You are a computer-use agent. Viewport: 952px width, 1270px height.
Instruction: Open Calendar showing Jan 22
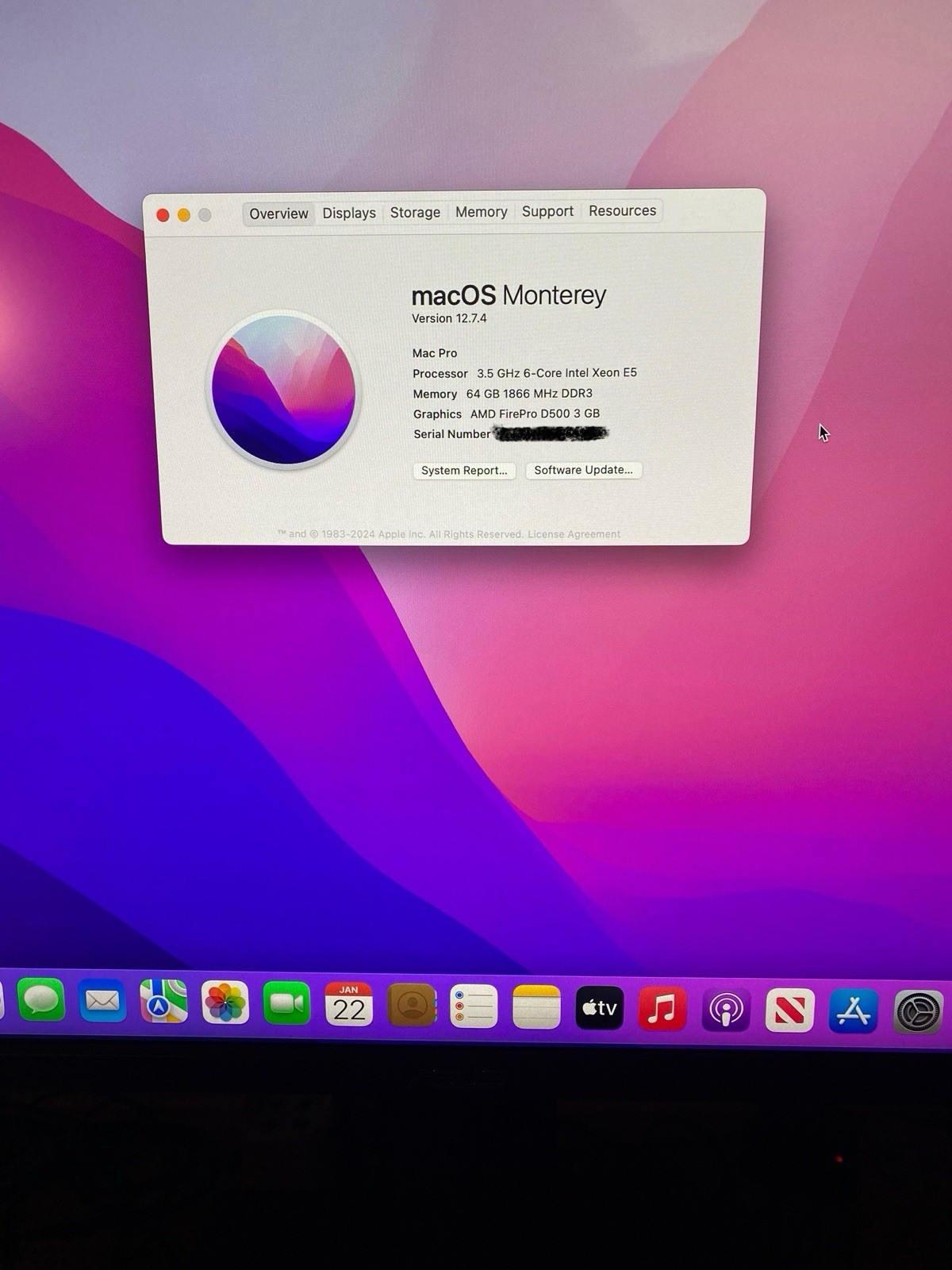349,1004
